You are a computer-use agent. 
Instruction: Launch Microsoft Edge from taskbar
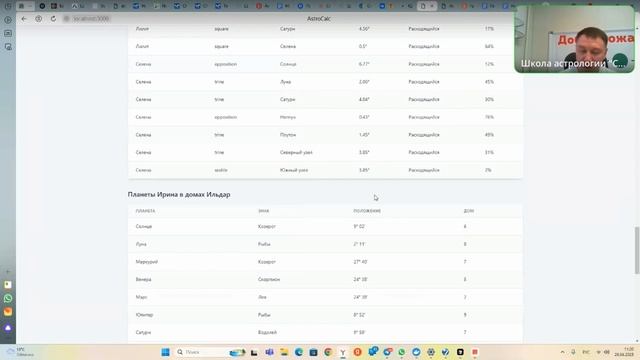[299, 352]
